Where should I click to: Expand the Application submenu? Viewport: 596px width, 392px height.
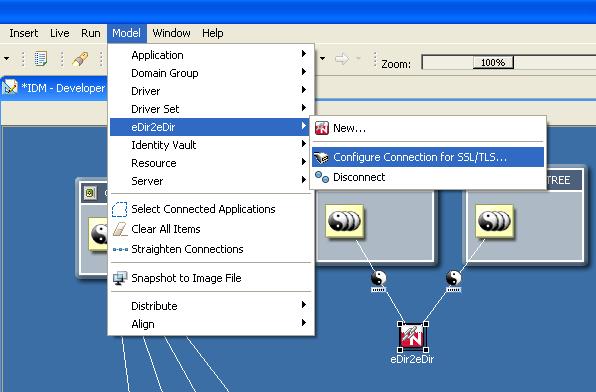click(x=211, y=55)
